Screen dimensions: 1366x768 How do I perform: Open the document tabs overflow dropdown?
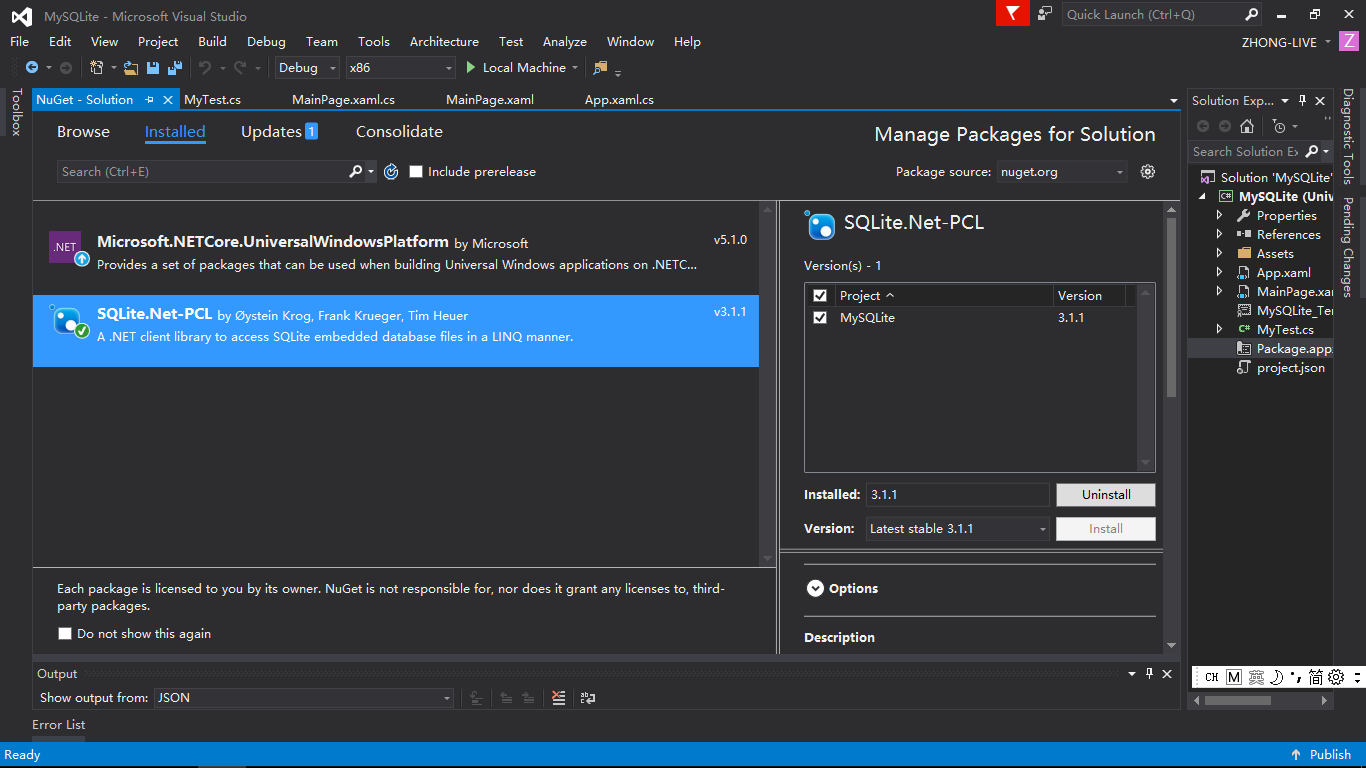pos(1174,100)
